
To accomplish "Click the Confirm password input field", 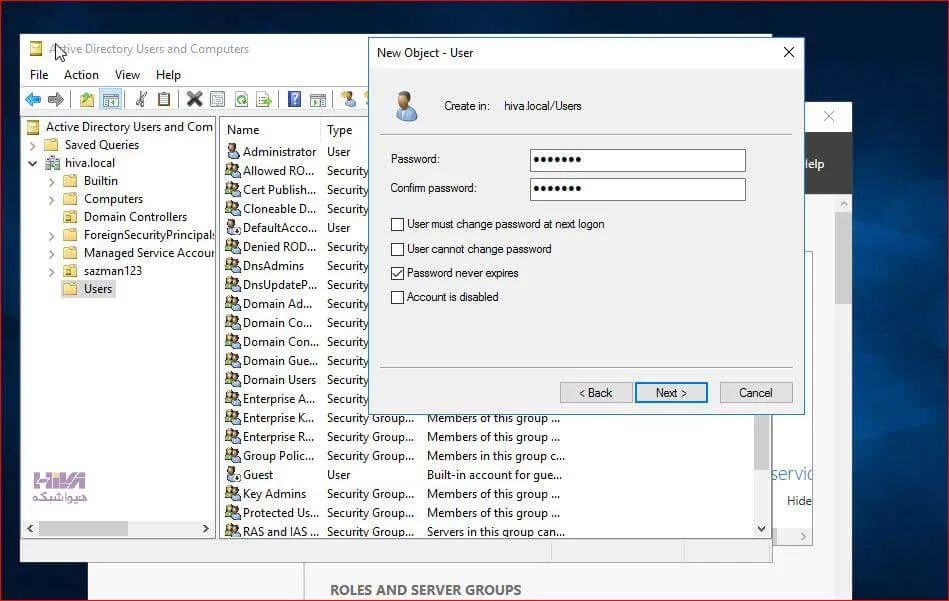I will pyautogui.click(x=637, y=189).
